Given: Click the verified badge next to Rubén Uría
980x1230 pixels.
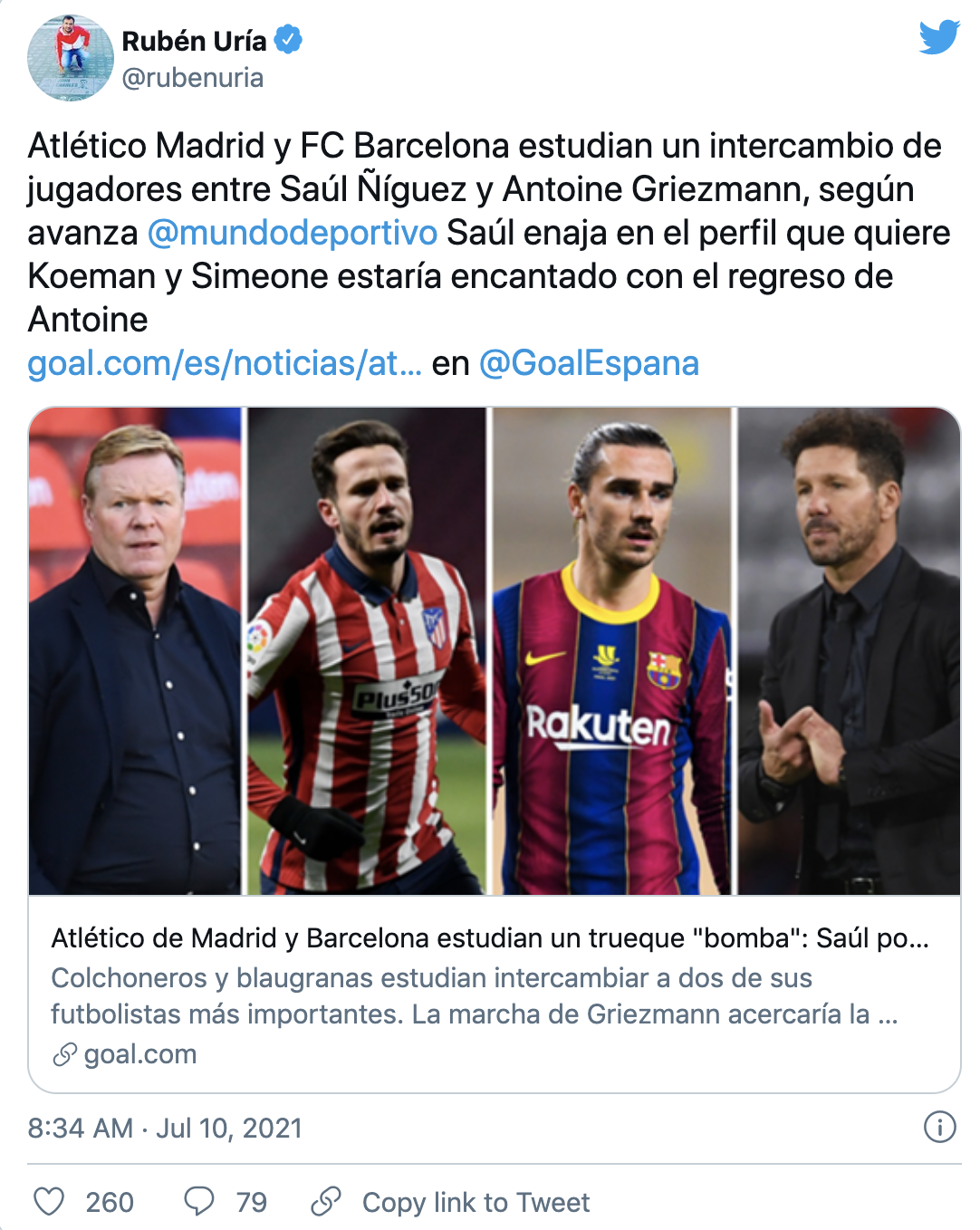Looking at the screenshot, I should (x=288, y=40).
